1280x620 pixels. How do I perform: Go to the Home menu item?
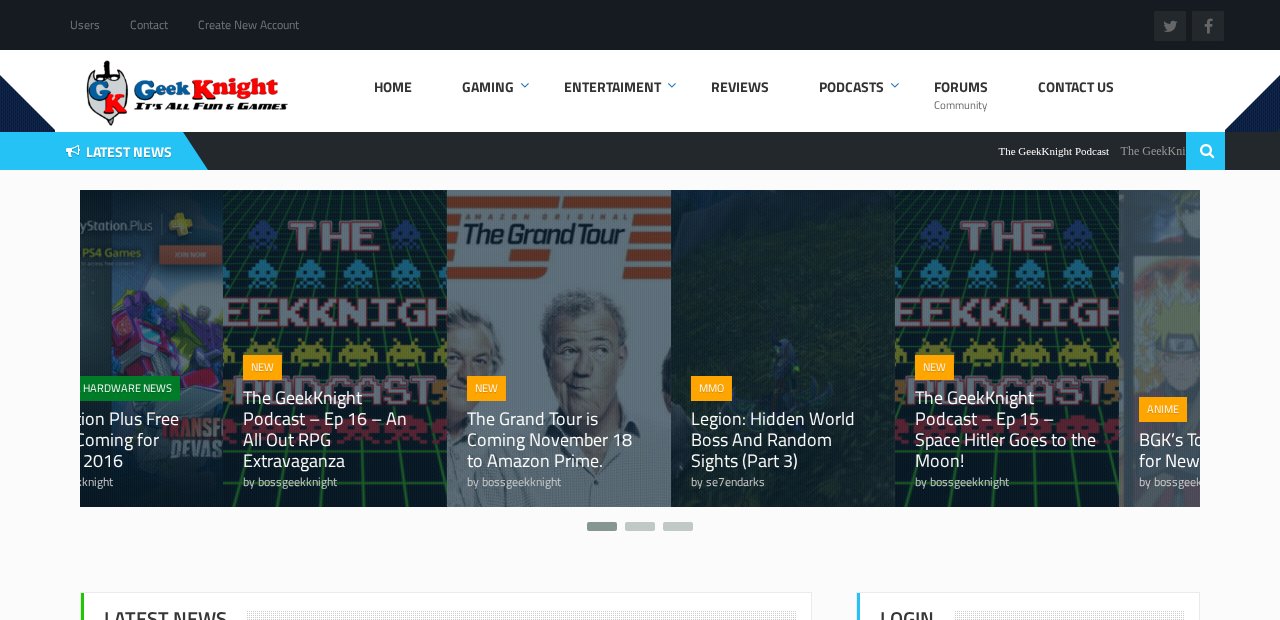(x=393, y=87)
